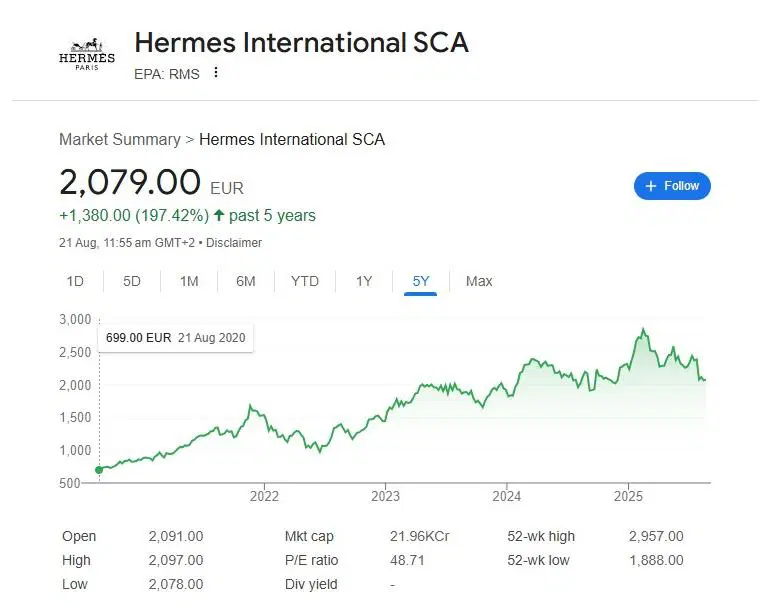Viewport: 770px width, 604px height.
Task: Click the green upward arrow icon
Action: [x=220, y=216]
